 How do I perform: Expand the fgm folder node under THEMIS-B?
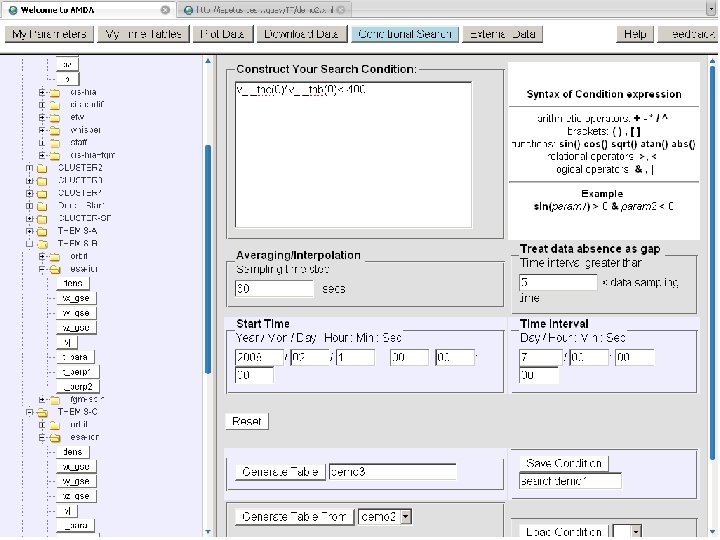point(42,399)
